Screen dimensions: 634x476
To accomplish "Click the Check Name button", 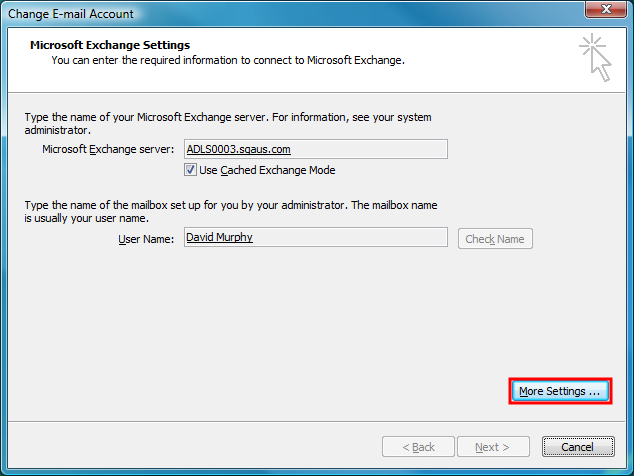I will click(x=495, y=239).
